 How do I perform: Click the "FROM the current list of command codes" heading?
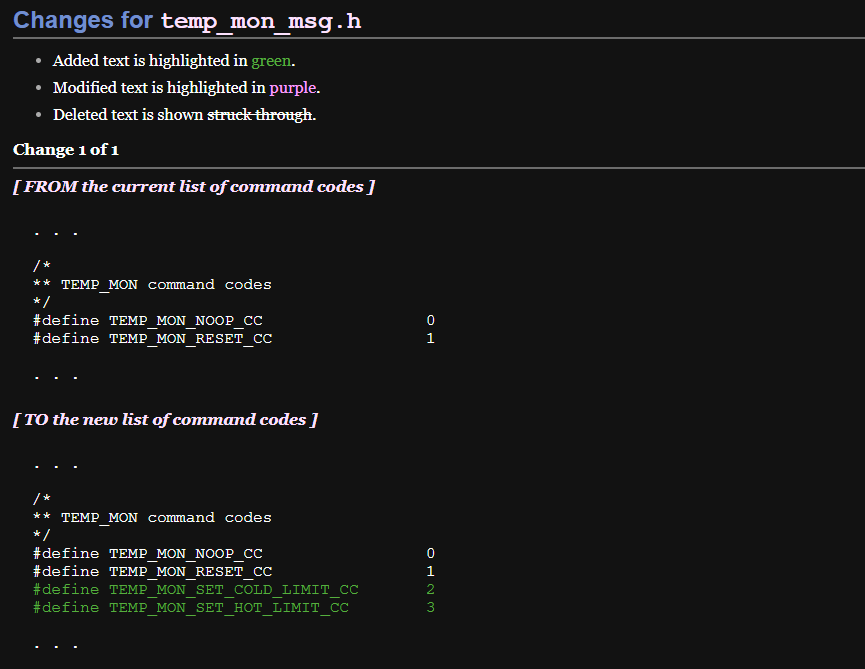[x=194, y=187]
